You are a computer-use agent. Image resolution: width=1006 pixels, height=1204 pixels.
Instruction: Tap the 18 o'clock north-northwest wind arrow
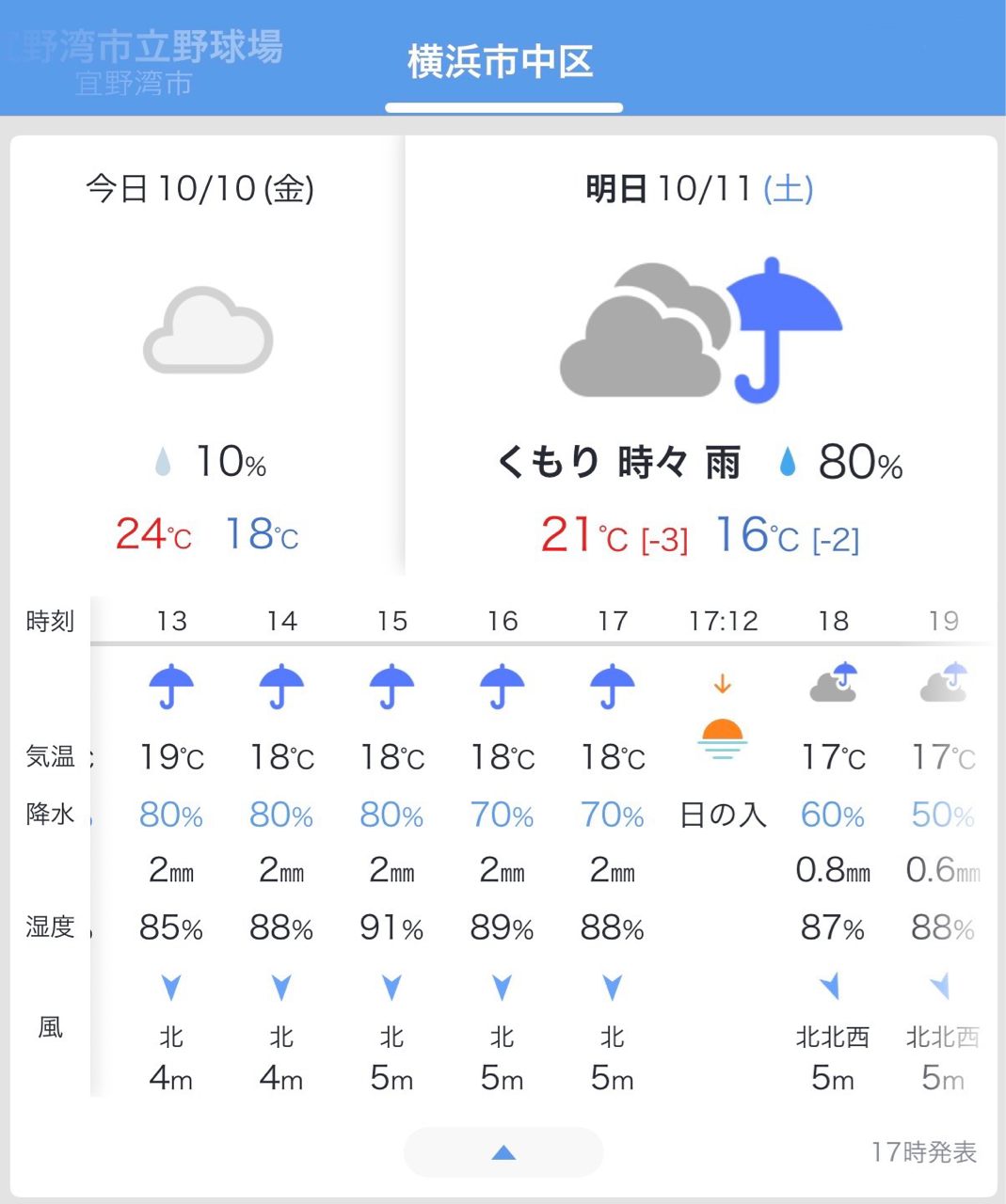point(830,986)
